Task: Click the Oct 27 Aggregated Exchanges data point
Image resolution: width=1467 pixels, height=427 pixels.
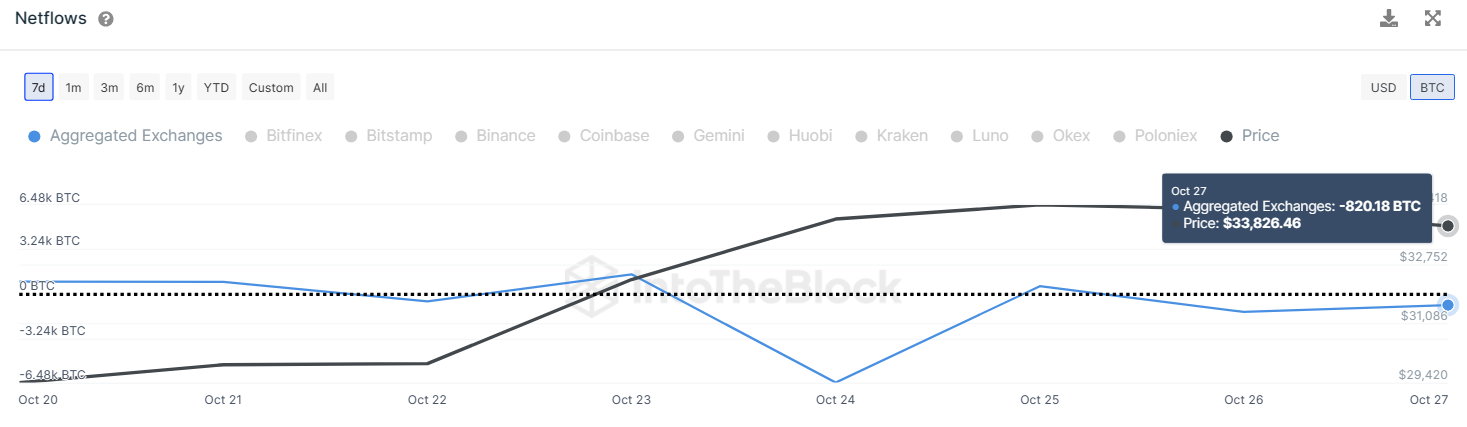Action: click(1447, 304)
